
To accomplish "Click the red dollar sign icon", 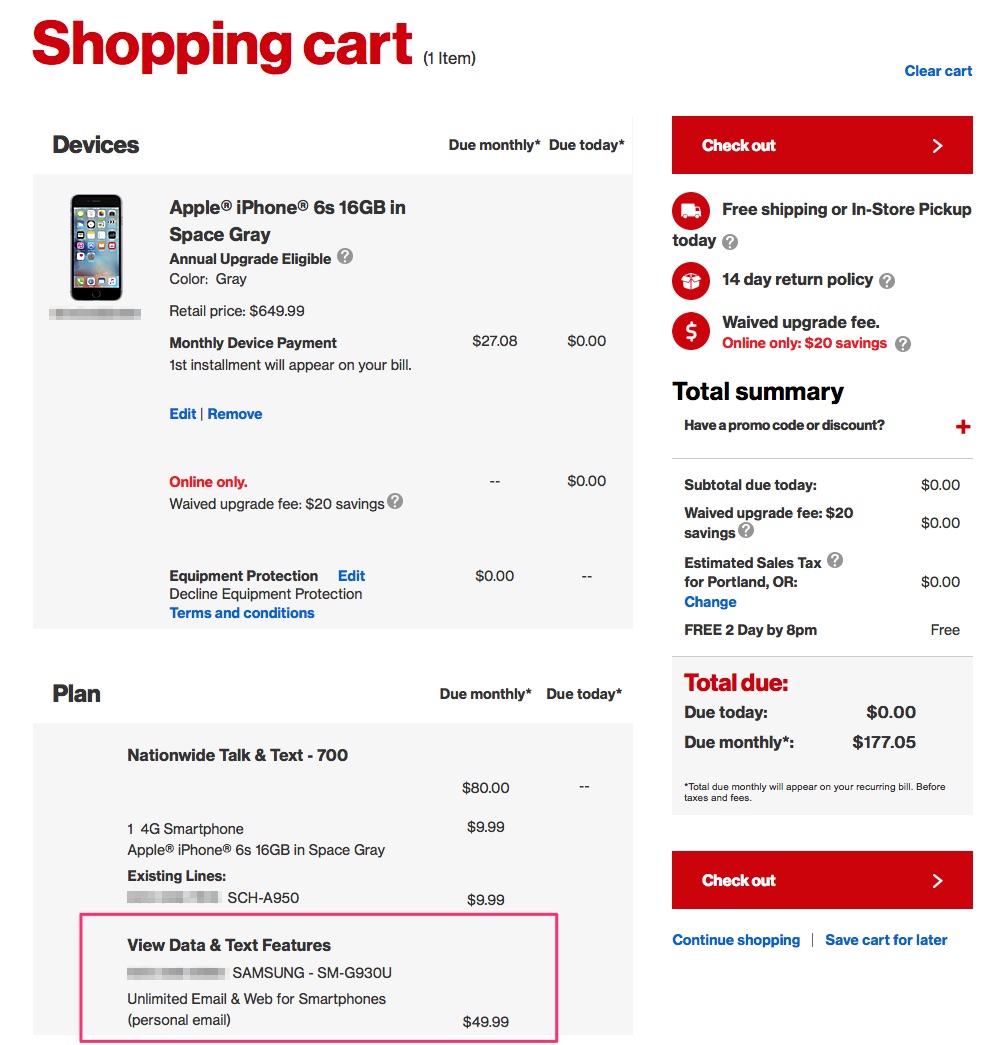I will click(x=691, y=331).
